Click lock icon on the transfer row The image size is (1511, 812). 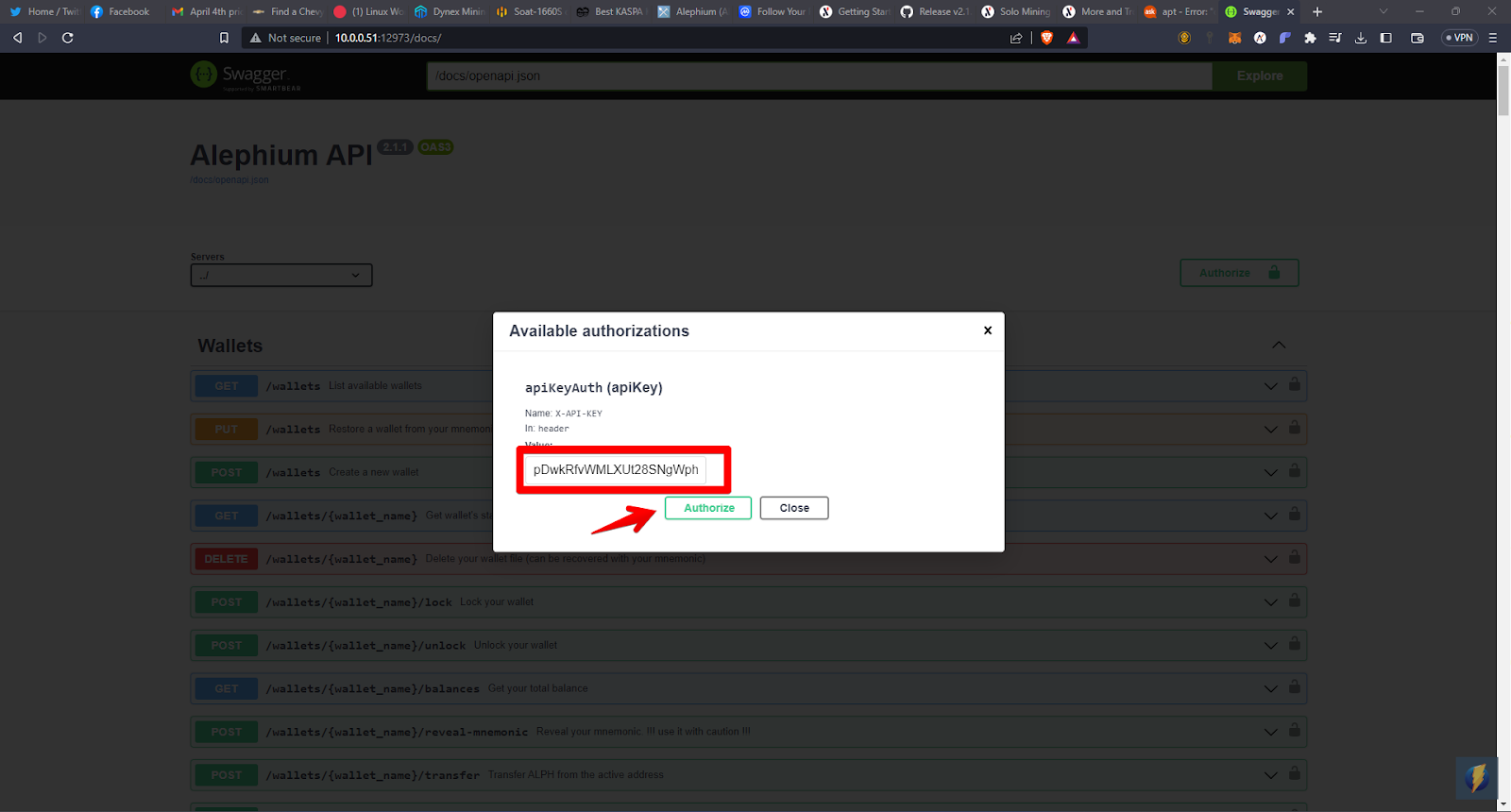pos(1295,773)
